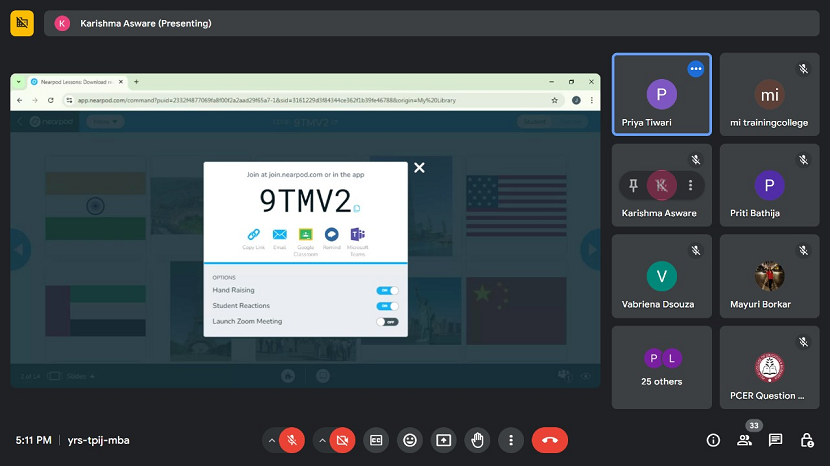Screen dimensions: 830x466
Task: Expand video settings arrow beside camera
Action: 322,440
